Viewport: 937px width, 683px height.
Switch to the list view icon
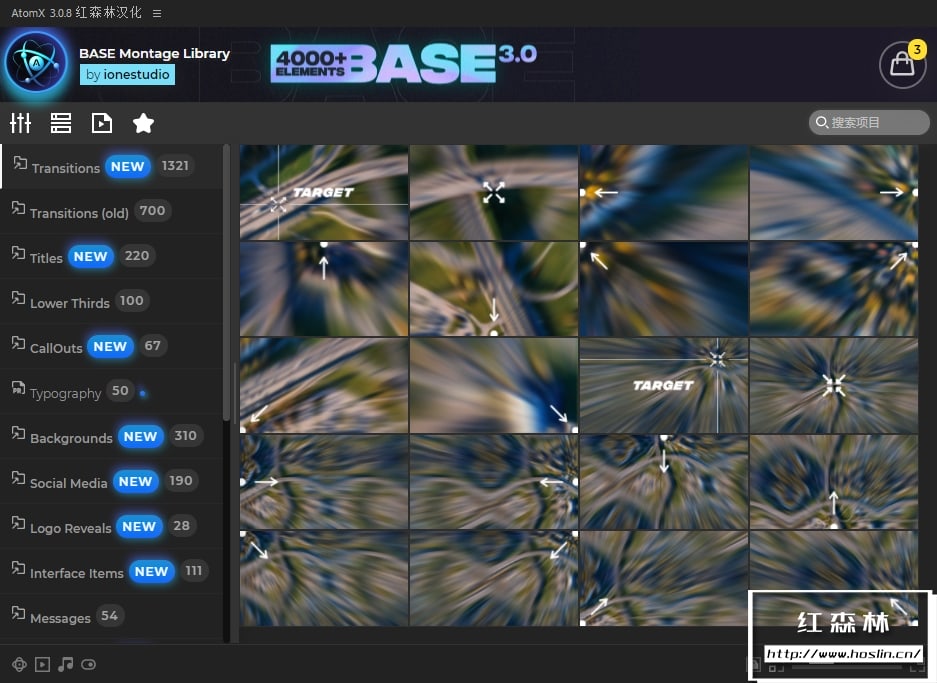tap(61, 123)
